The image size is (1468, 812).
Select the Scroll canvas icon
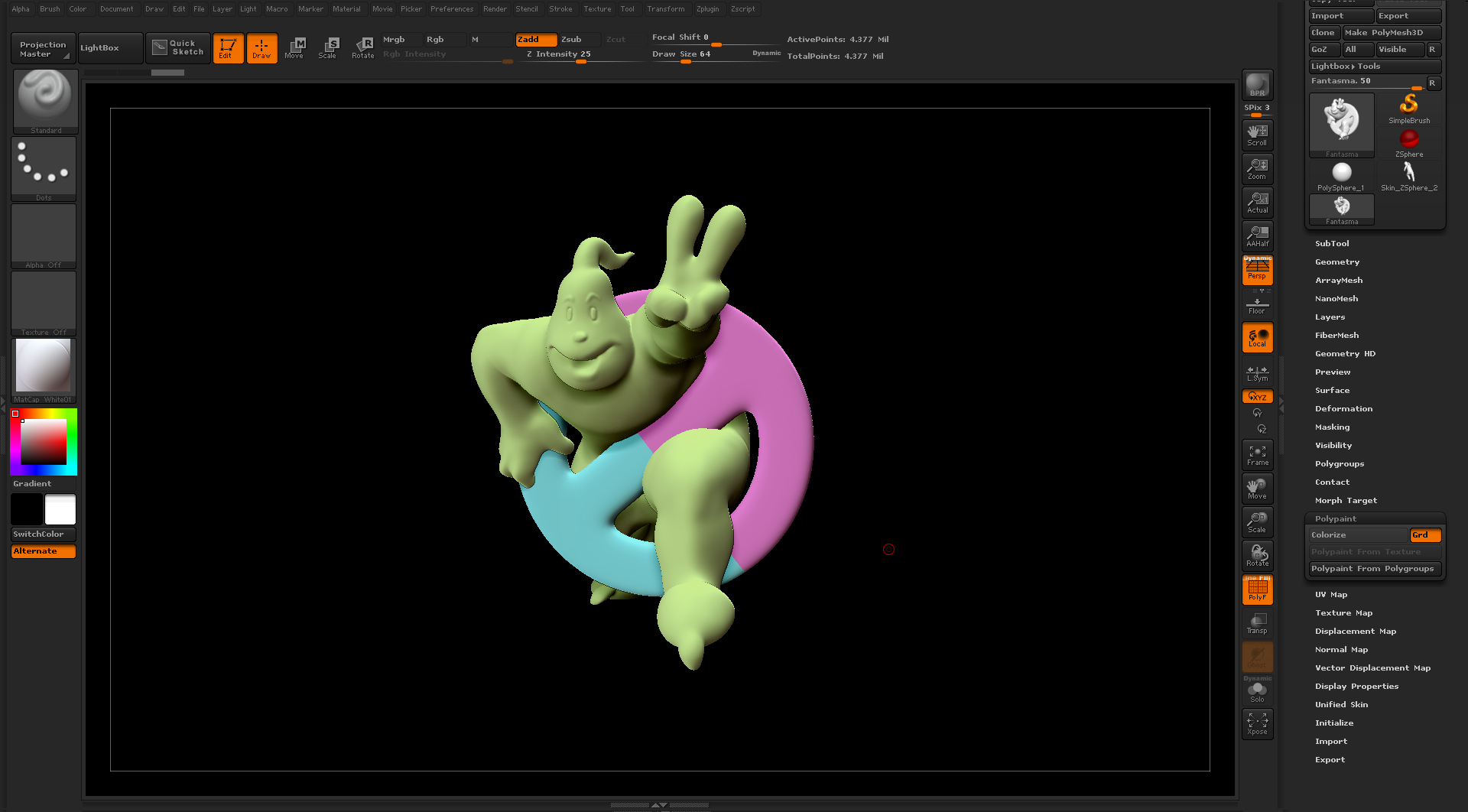(1257, 135)
